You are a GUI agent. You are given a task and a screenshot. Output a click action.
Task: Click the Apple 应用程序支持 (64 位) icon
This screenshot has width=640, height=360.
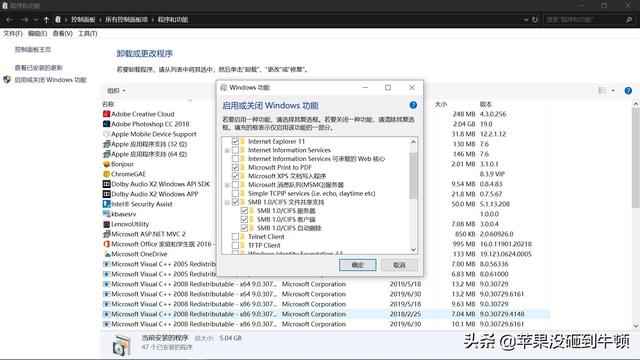coord(107,154)
